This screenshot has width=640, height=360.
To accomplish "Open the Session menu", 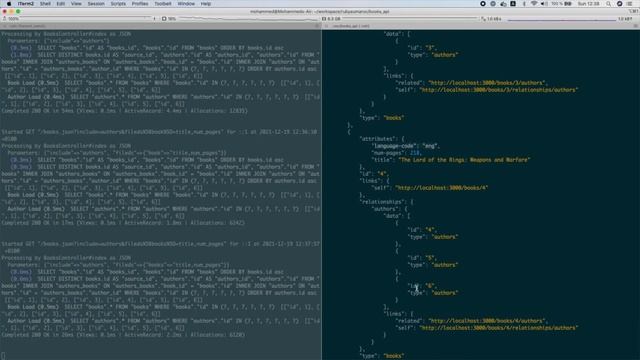I will pos(96,4).
